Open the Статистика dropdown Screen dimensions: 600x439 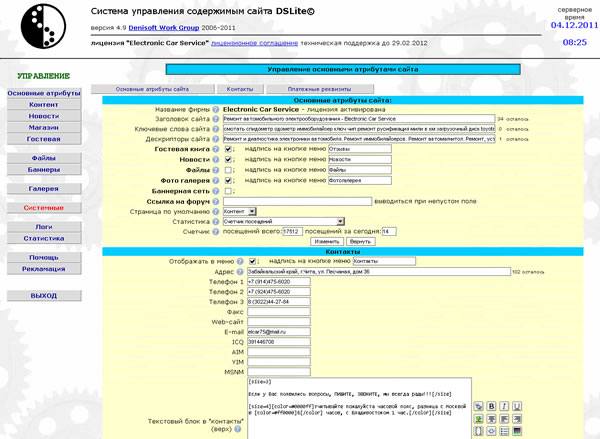tap(284, 221)
